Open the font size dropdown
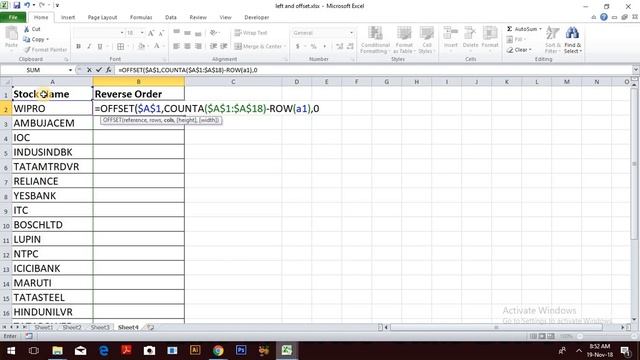This screenshot has height=360, width=640. 142,33
